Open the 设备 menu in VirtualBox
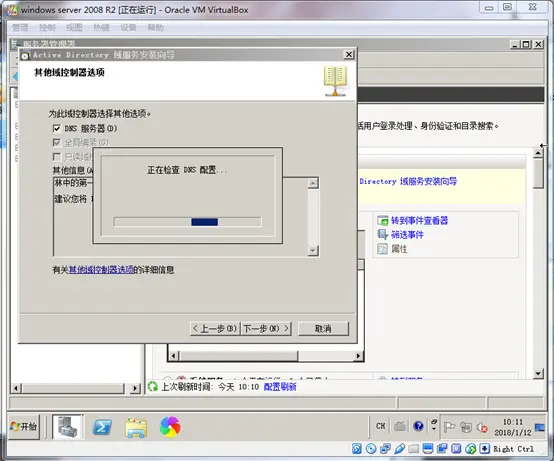The image size is (554, 461). [x=128, y=28]
